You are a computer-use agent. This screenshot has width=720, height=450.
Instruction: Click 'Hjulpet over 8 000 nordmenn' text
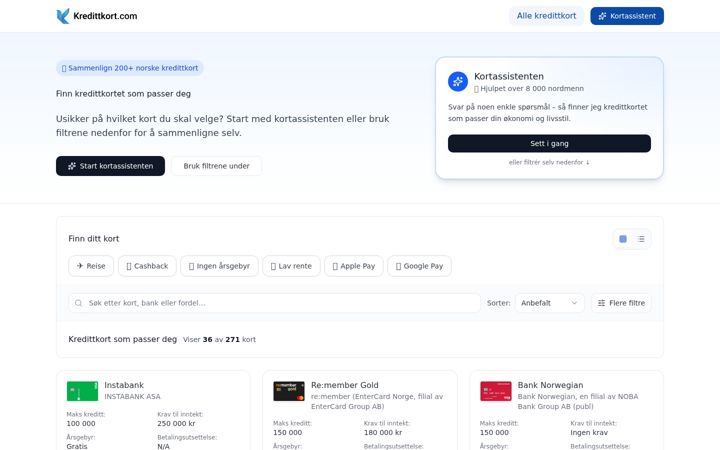point(529,89)
